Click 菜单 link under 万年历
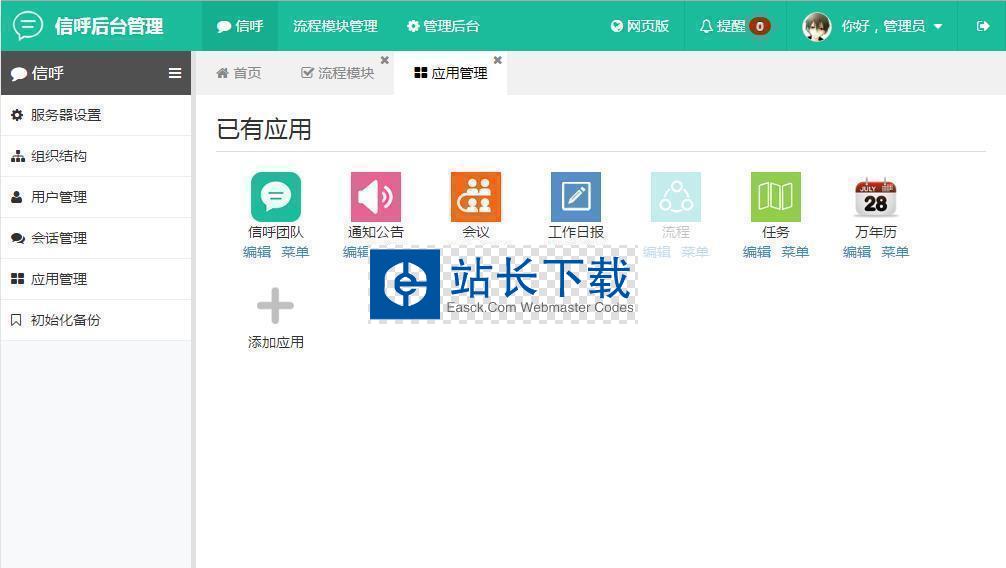The width and height of the screenshot is (1006, 568). click(x=895, y=252)
